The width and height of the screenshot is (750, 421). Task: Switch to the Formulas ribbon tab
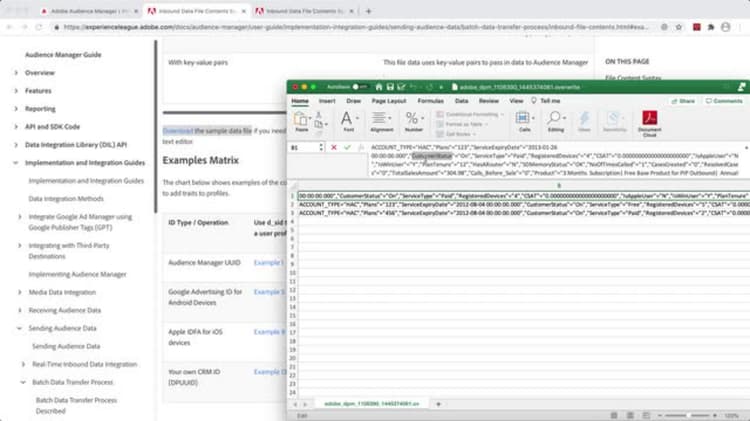[x=430, y=101]
